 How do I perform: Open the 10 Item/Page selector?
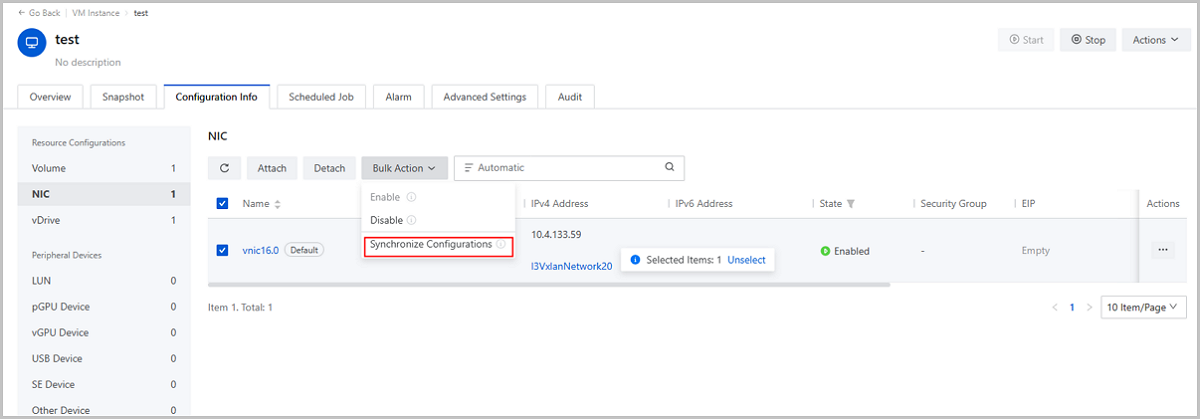[1141, 307]
